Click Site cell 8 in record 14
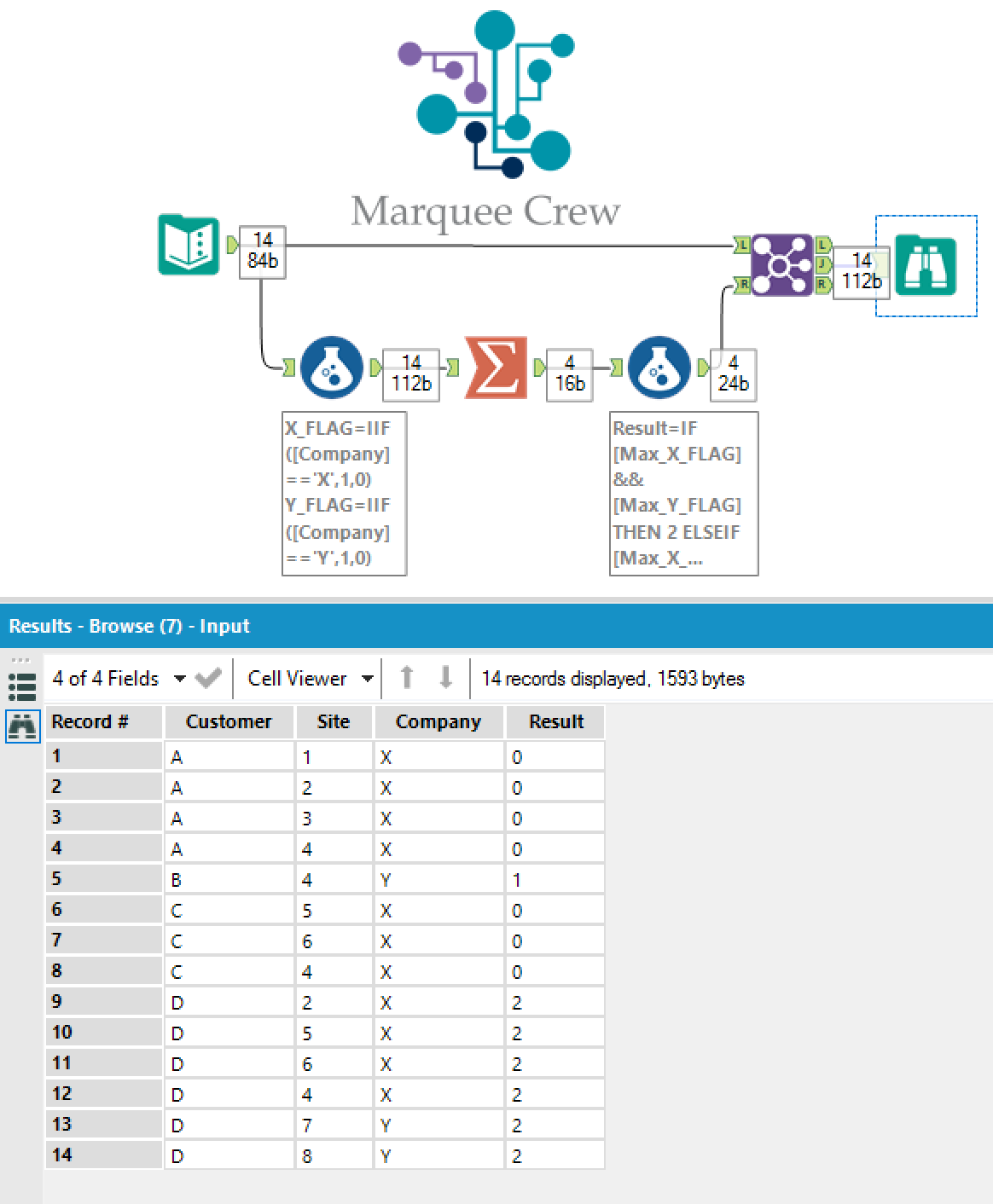 coord(334,1155)
